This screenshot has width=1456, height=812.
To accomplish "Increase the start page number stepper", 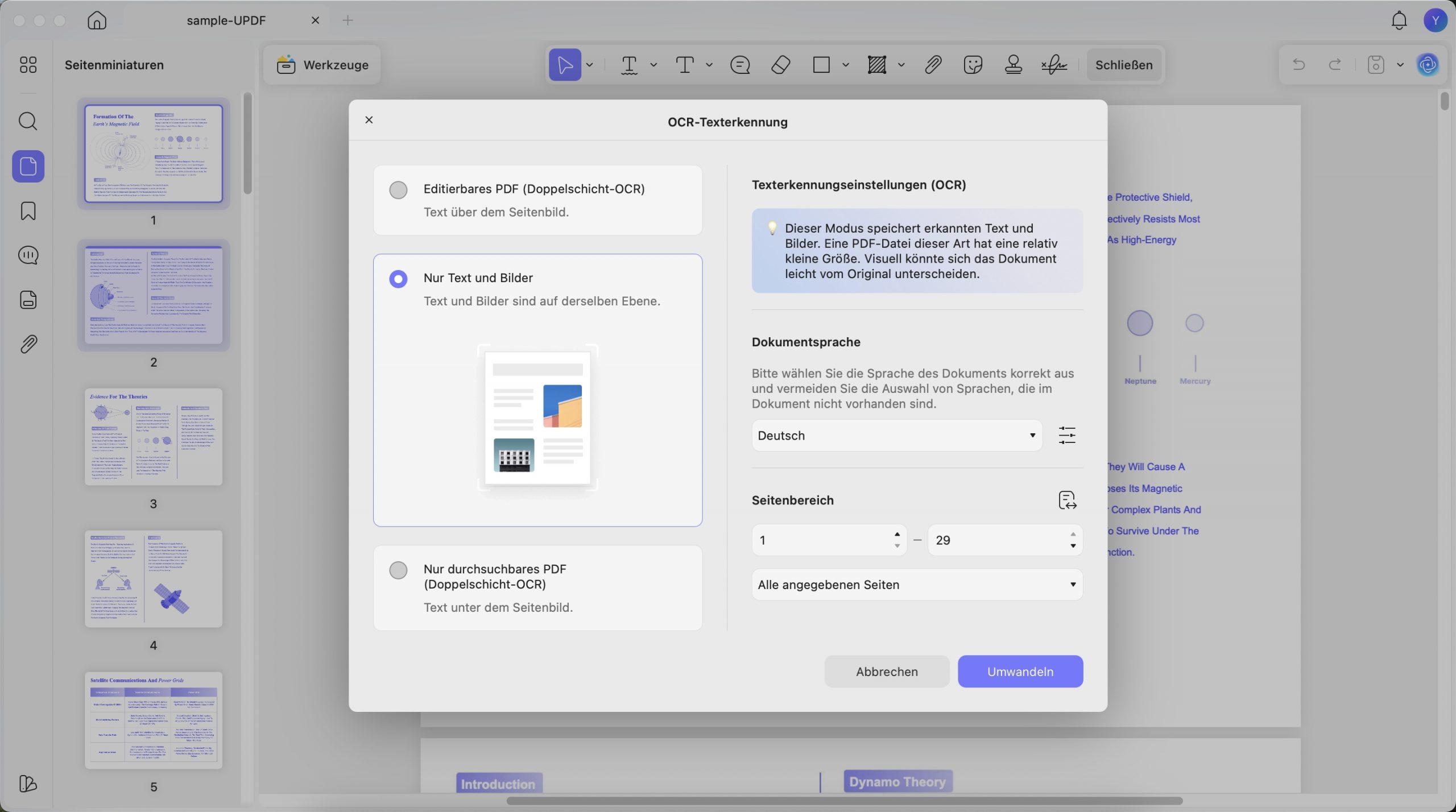I will 897,534.
